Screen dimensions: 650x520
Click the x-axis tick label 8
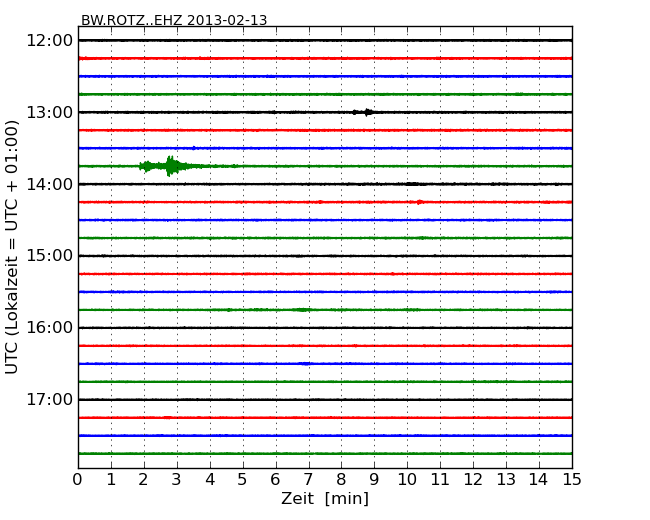(x=341, y=479)
